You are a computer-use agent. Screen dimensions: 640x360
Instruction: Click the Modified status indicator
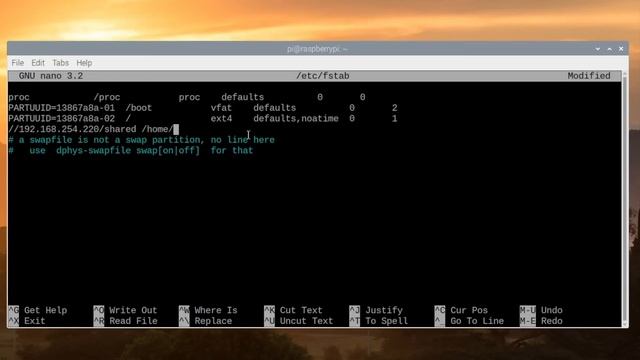[x=589, y=76]
